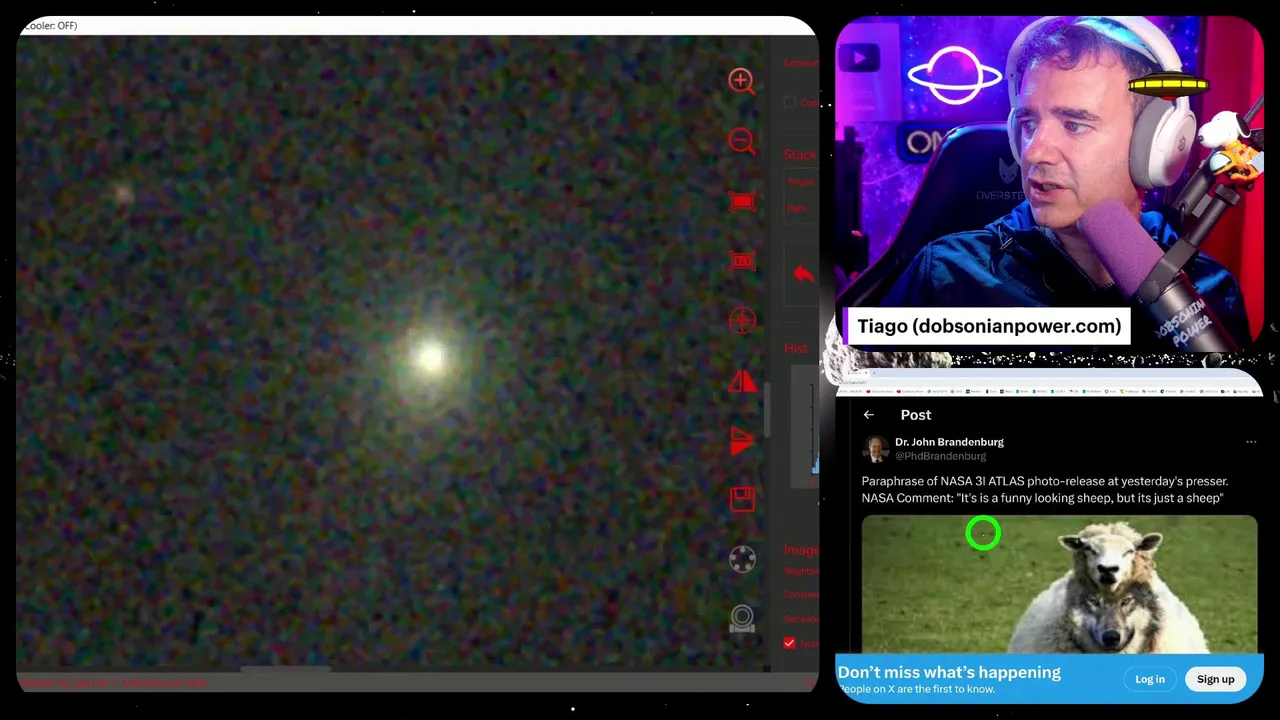Toggle the unchecked checkbox below Exposure
Screen dimensions: 1280x720
[790, 102]
